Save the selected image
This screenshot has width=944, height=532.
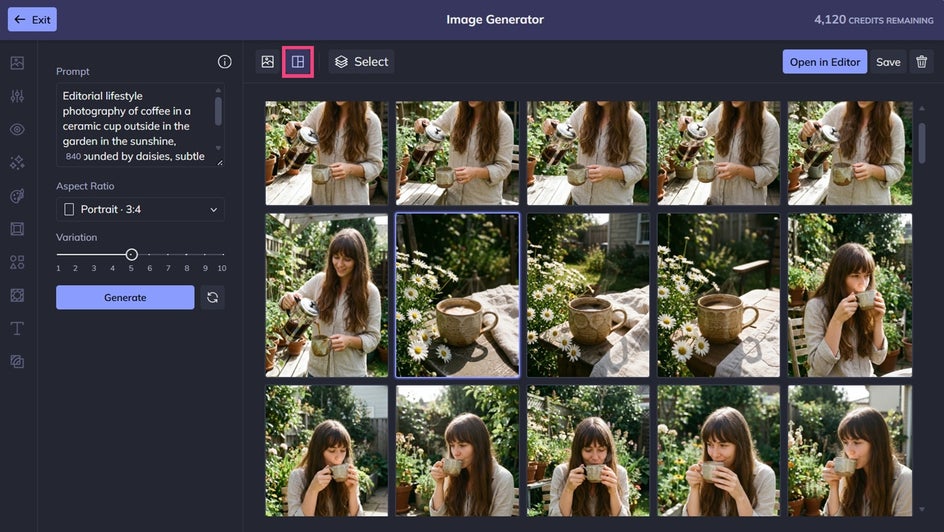click(888, 62)
